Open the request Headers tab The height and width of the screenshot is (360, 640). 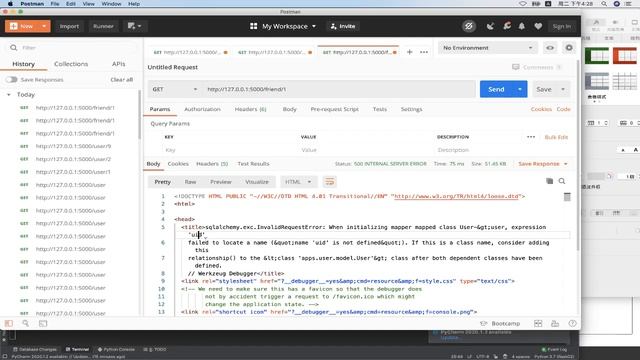(250, 109)
